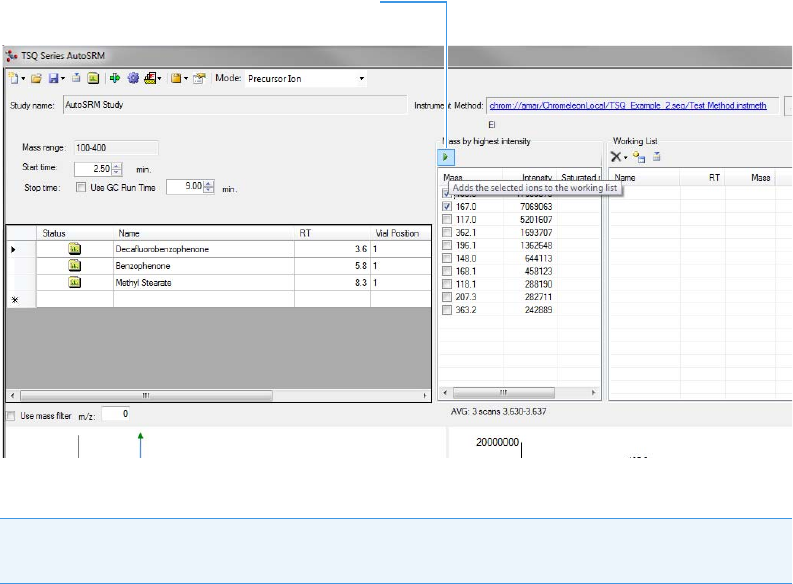Uncheck the 167.0 mass checkbox
This screenshot has width=793, height=584.
(447, 206)
